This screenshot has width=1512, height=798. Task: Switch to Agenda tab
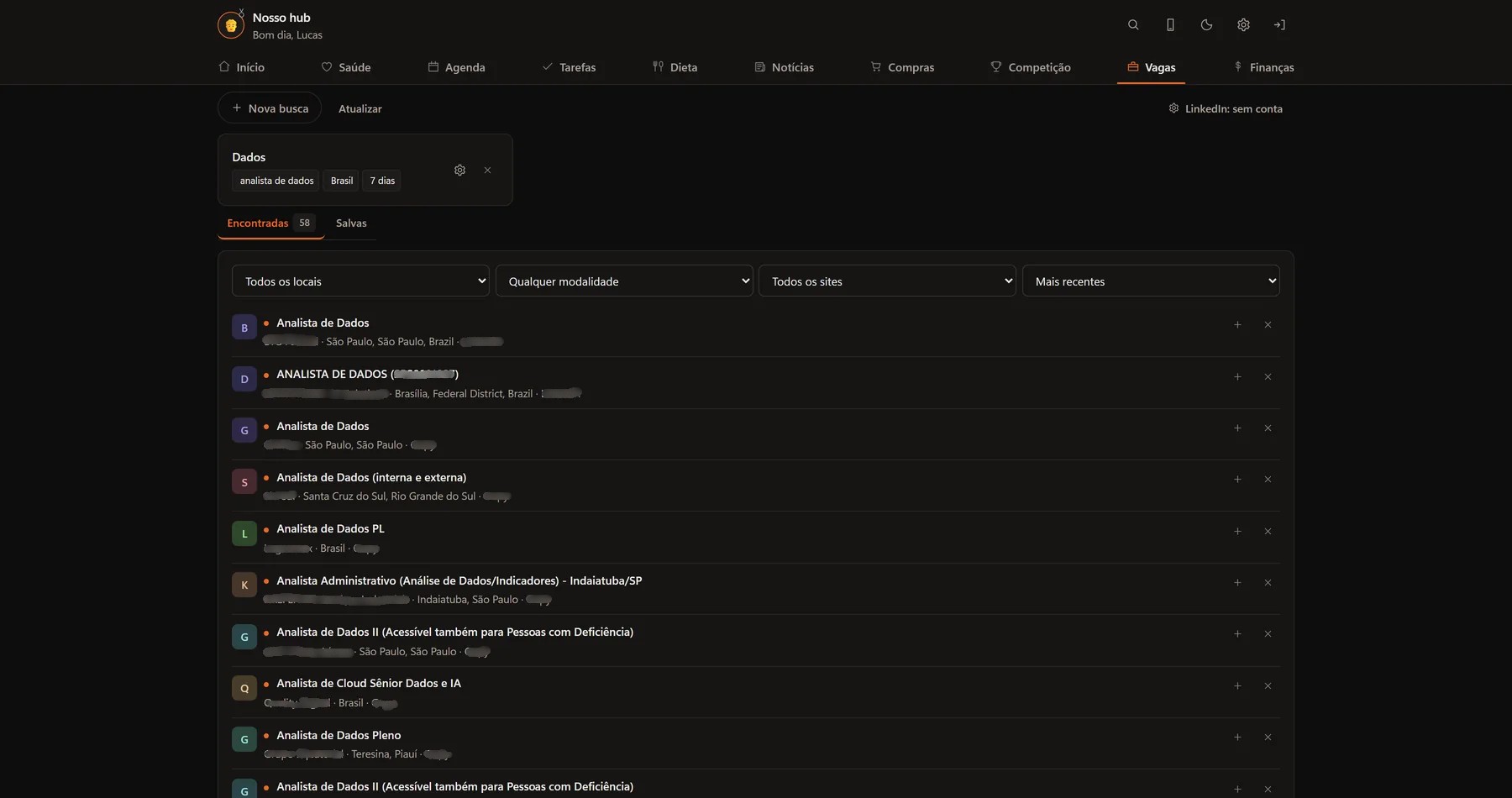click(456, 67)
